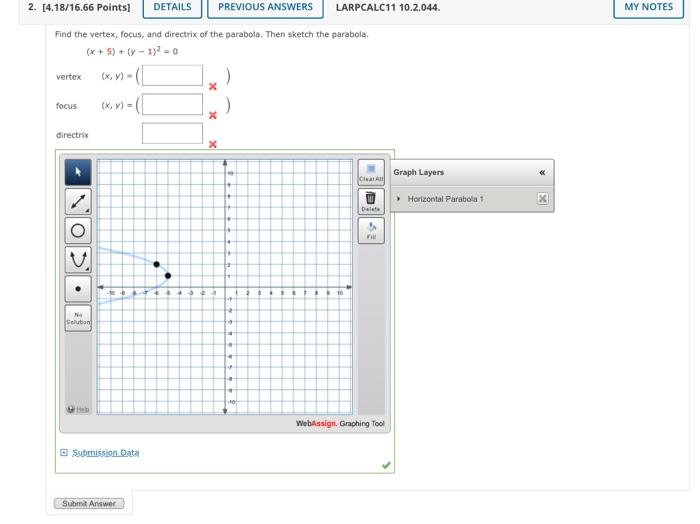Remove the Horizontal Parabola 1 layer
Image resolution: width=700 pixels, height=524 pixels.
542,199
